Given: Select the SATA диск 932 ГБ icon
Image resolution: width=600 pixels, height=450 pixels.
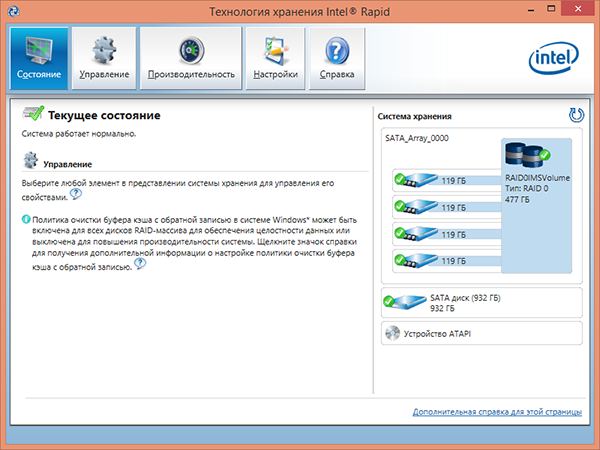Looking at the screenshot, I should click(x=405, y=302).
